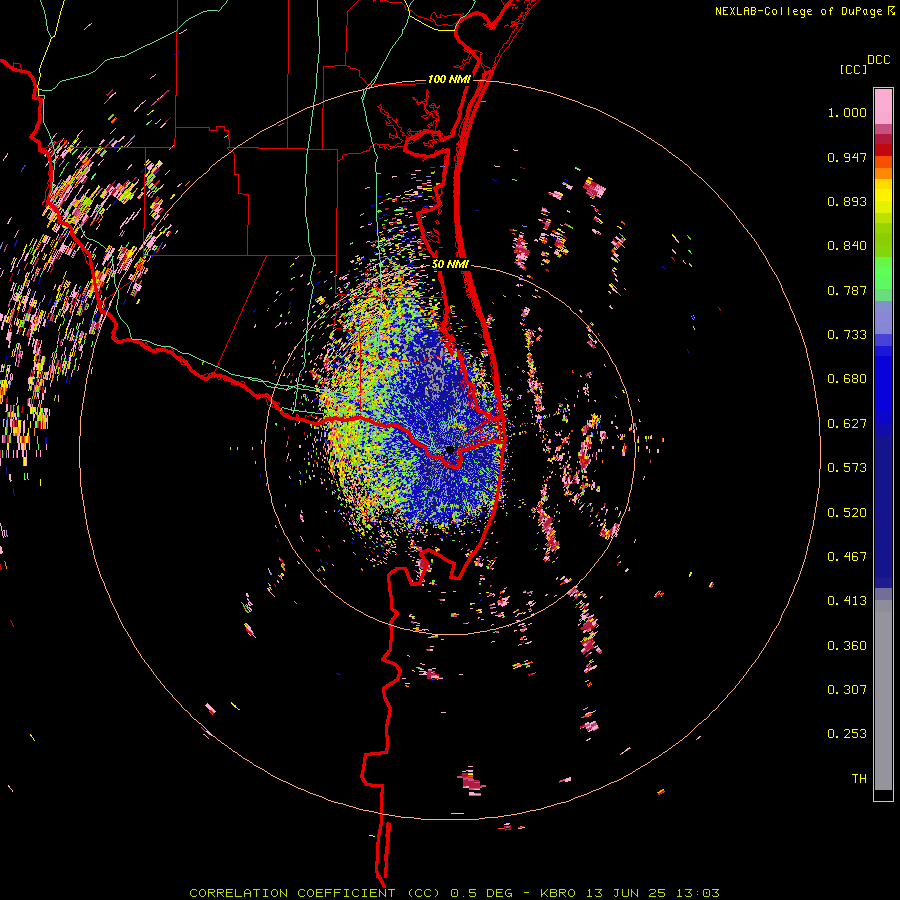Screen dimensions: 900x900
Task: Click the 0.307 scale value
Action: click(x=847, y=690)
